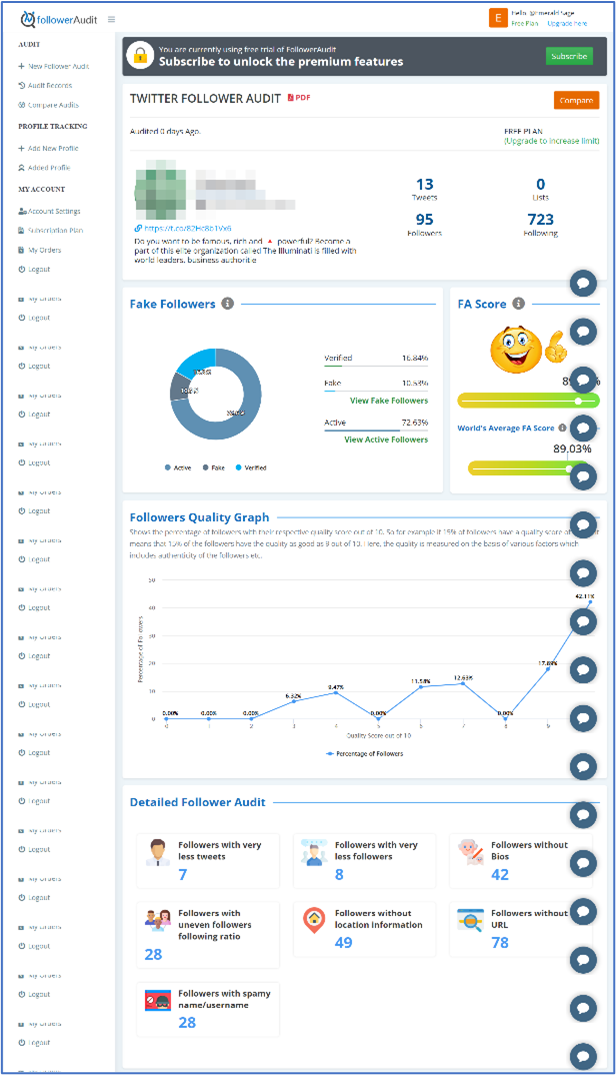Click the blurred profile picture thumbnail

[161, 191]
